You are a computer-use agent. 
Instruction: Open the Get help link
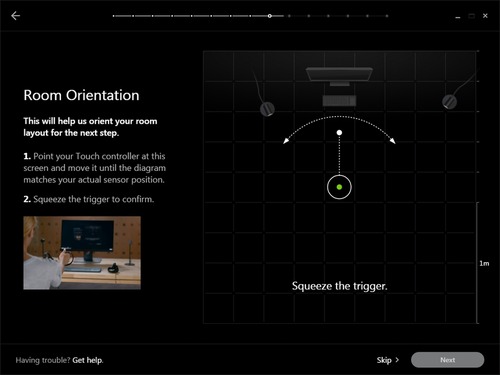88,360
